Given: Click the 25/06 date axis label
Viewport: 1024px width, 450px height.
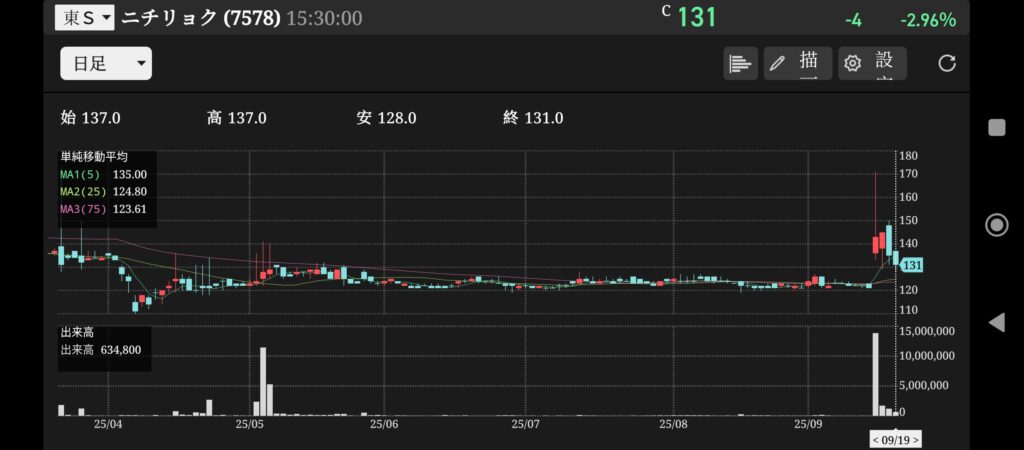Looking at the screenshot, I should tap(384, 424).
